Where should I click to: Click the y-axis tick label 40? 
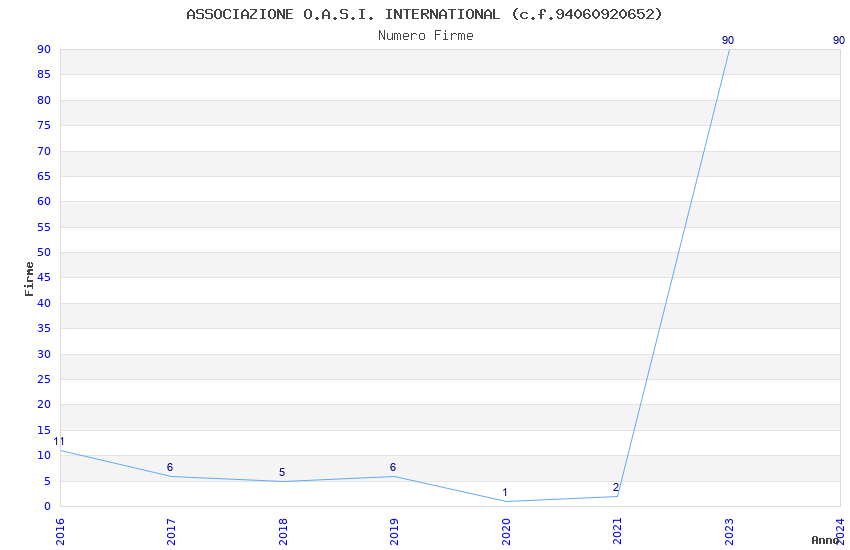tap(44, 303)
